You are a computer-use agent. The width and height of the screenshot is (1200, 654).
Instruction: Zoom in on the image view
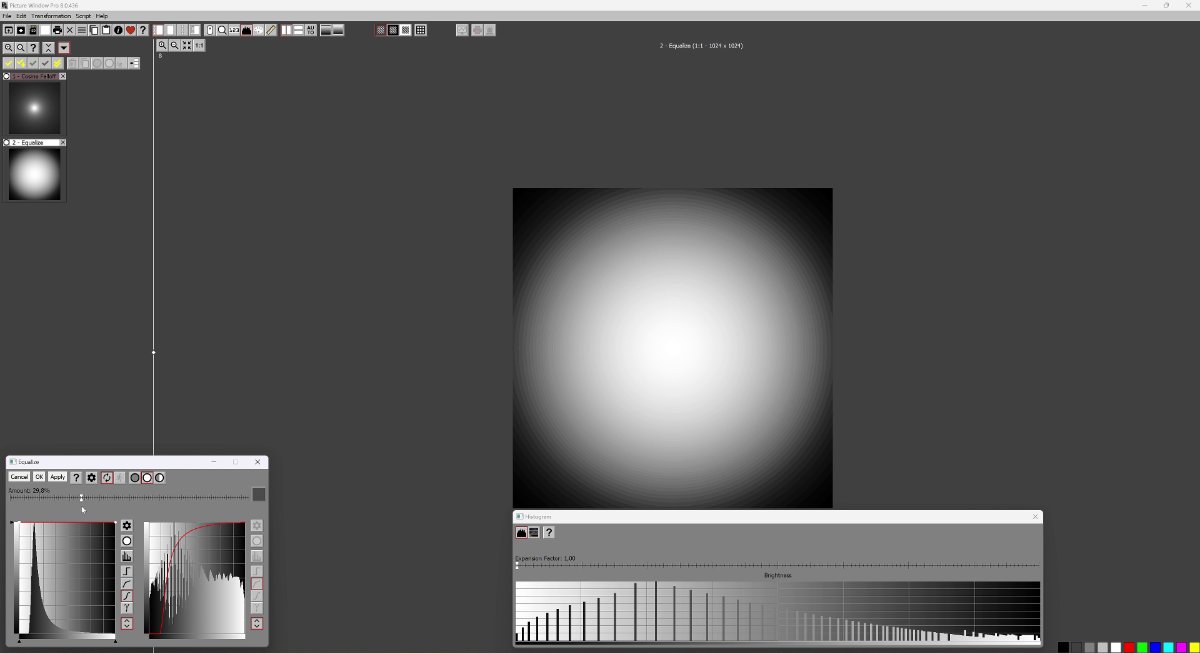coord(162,45)
